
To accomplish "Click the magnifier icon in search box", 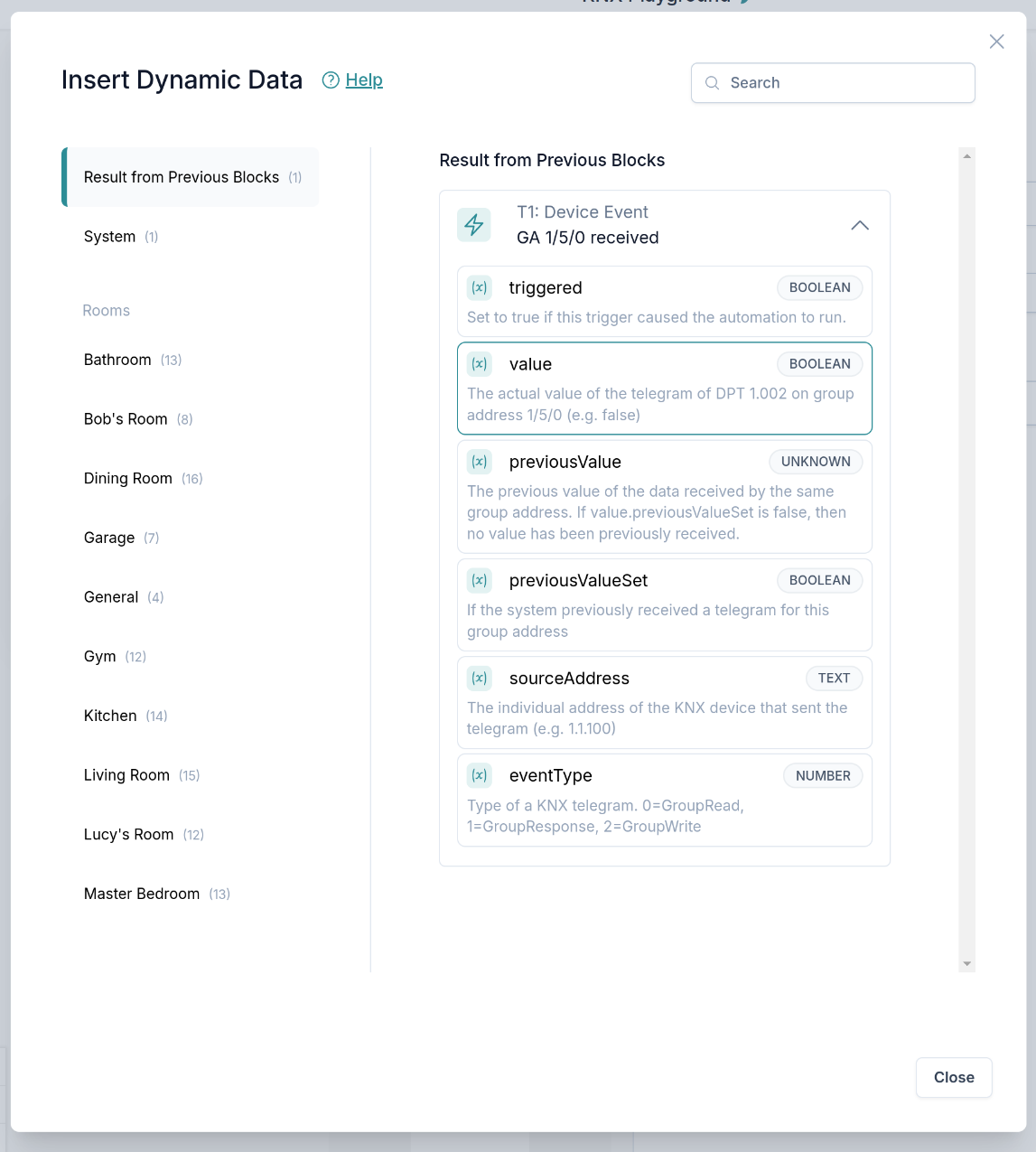I will [x=713, y=83].
